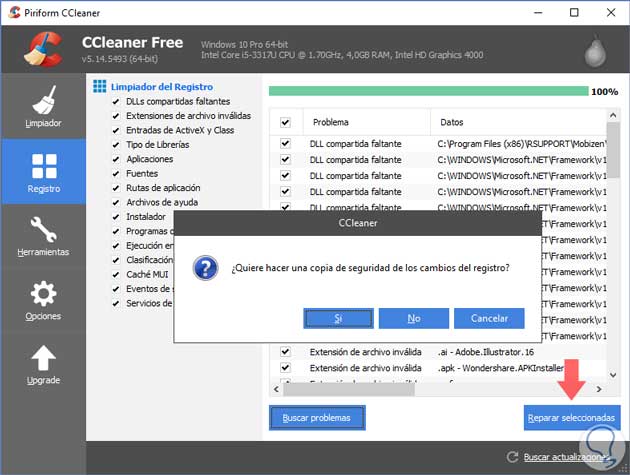
Task: Toggle the Aplicaciones checkbox
Action: pyautogui.click(x=116, y=160)
